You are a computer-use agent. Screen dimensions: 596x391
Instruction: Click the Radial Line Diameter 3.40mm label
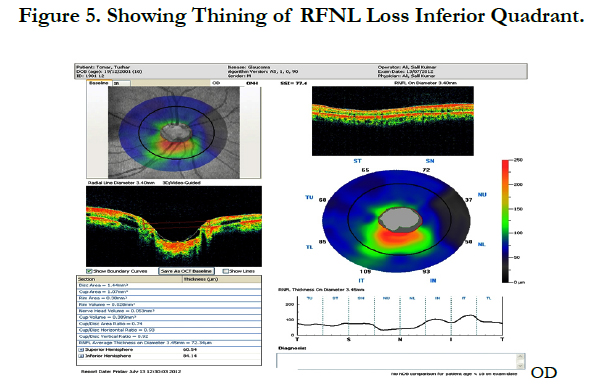click(x=121, y=183)
